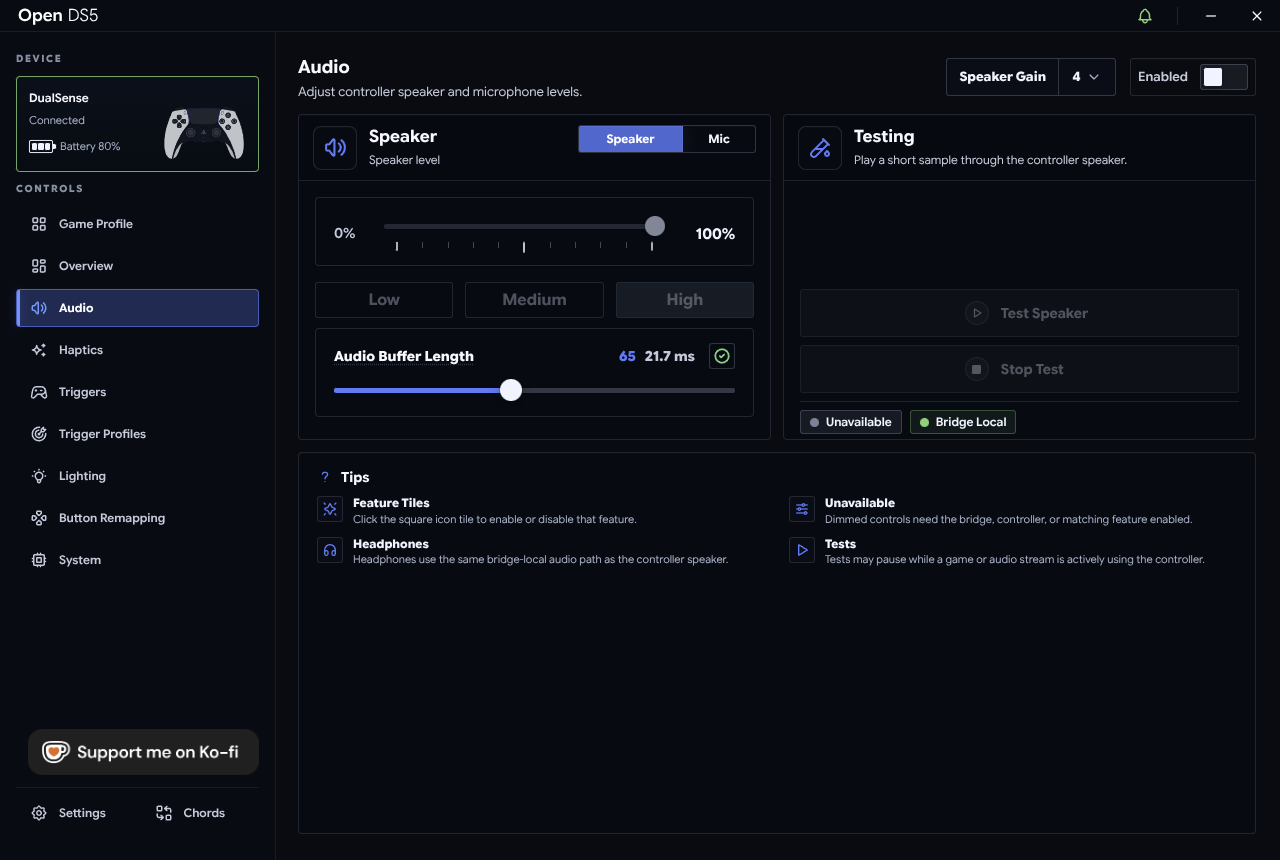Select the Medium speaker preset
The width and height of the screenshot is (1280, 860).
click(x=534, y=300)
